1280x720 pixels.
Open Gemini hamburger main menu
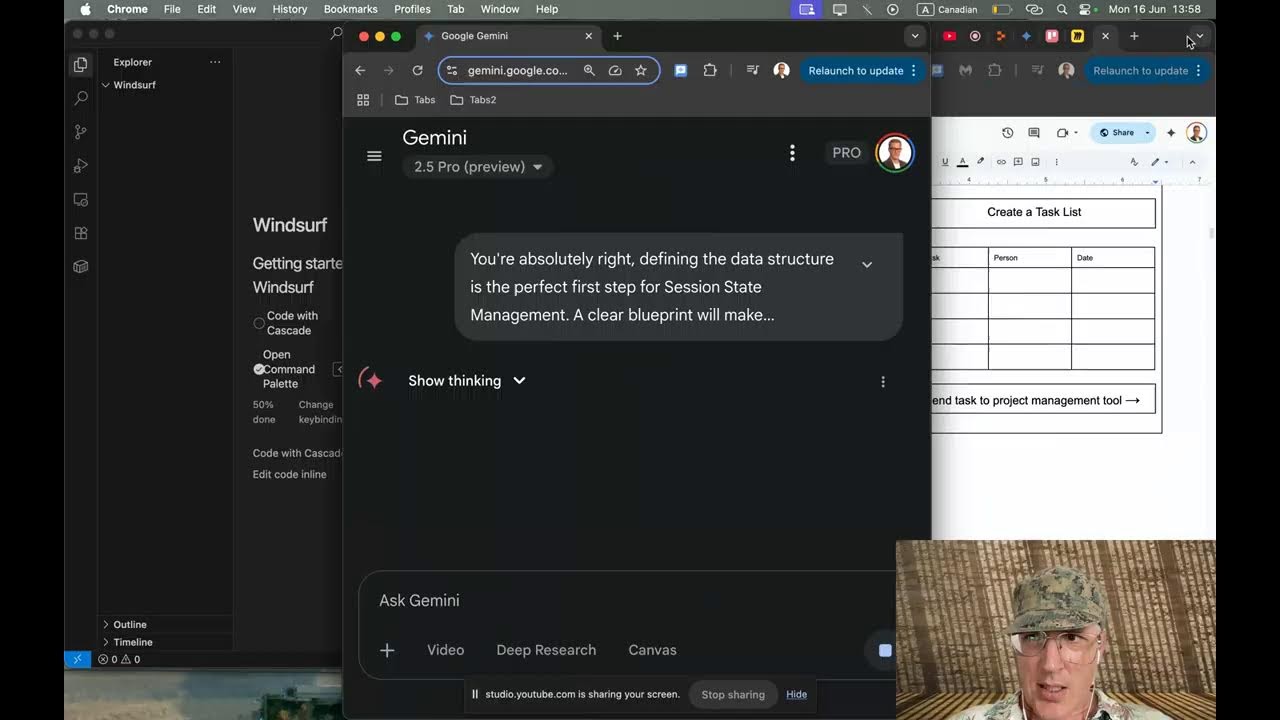pos(374,156)
